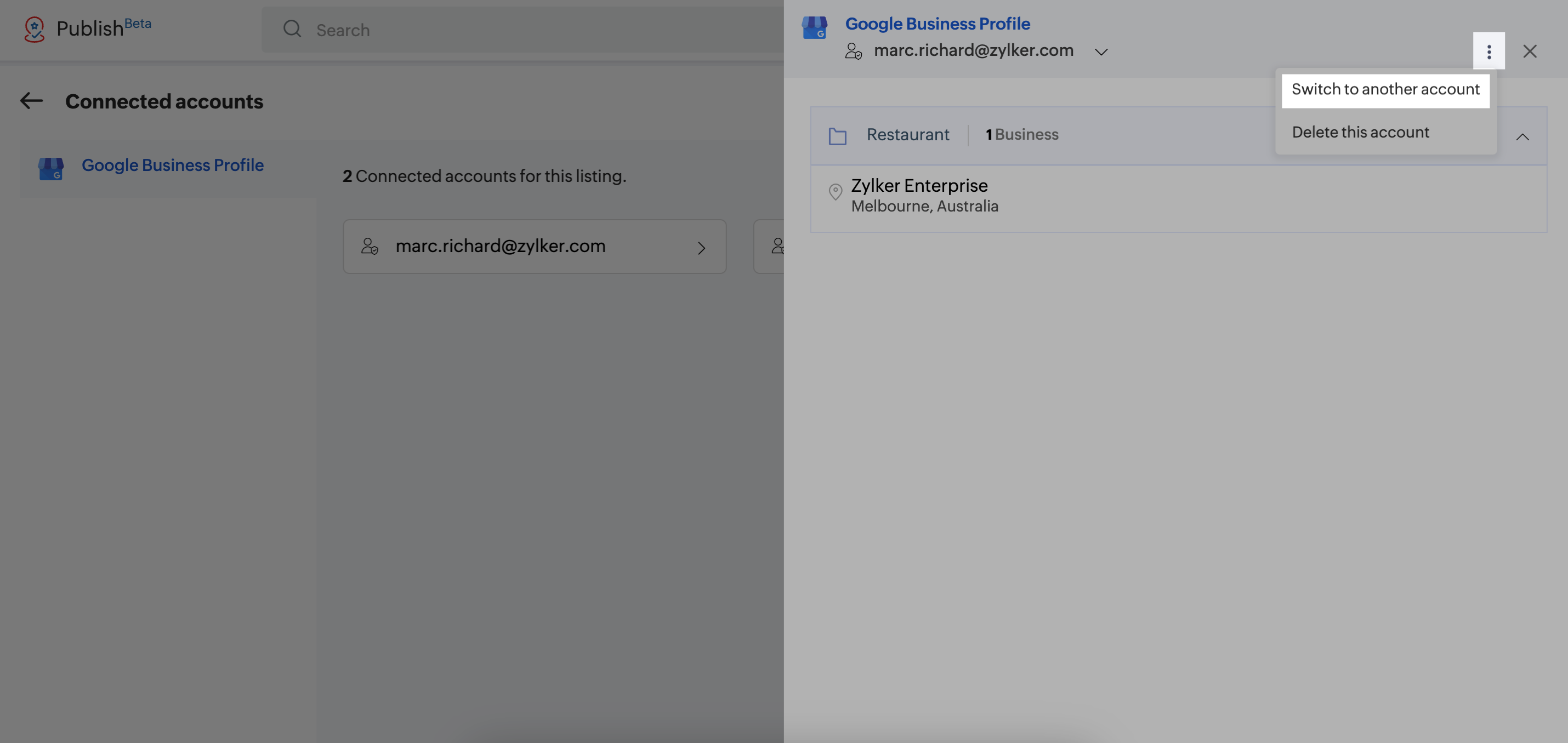Open marc.richard account card chevron
This screenshot has width=1568, height=743.
701,248
